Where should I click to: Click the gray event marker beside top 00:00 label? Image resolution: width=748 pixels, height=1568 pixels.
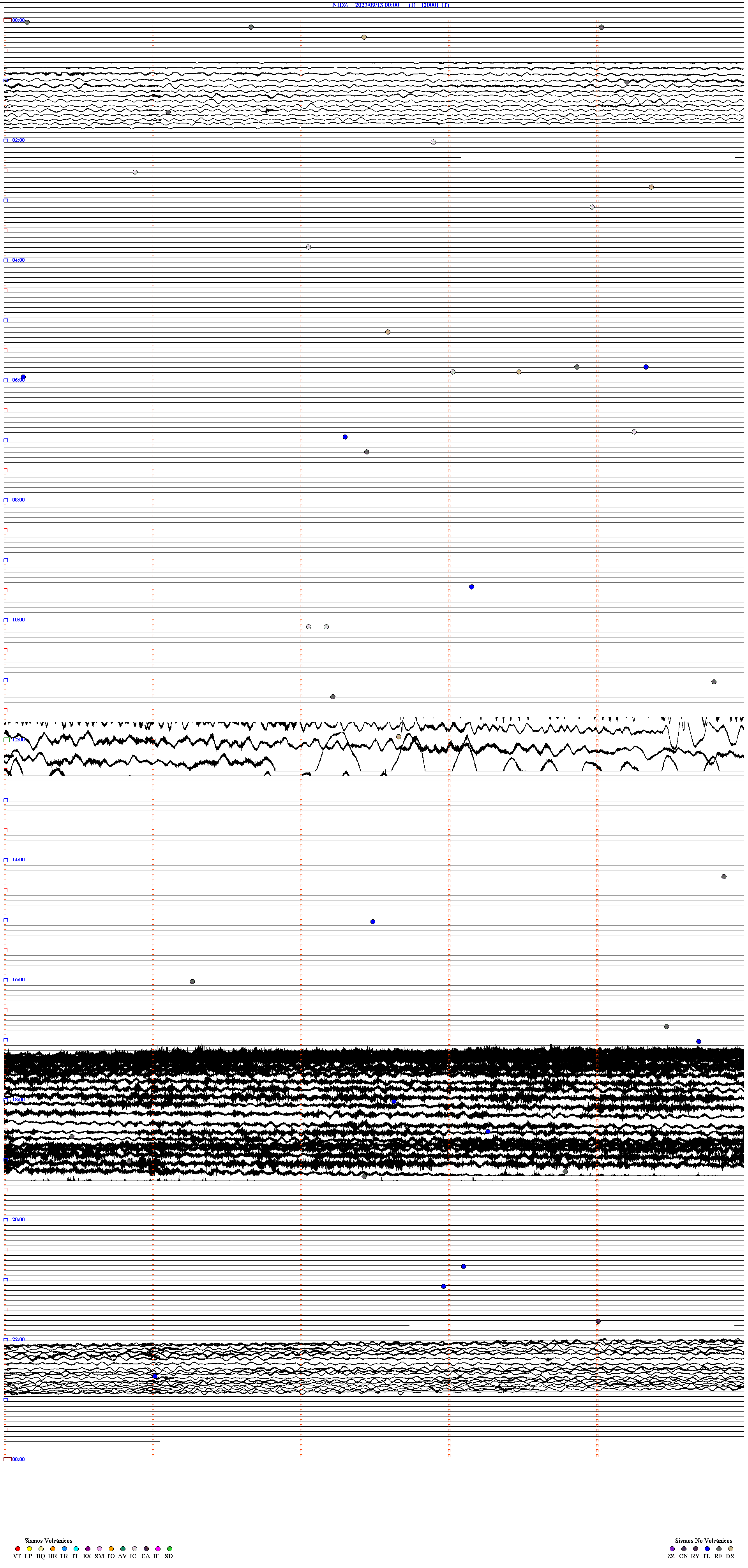click(x=27, y=22)
